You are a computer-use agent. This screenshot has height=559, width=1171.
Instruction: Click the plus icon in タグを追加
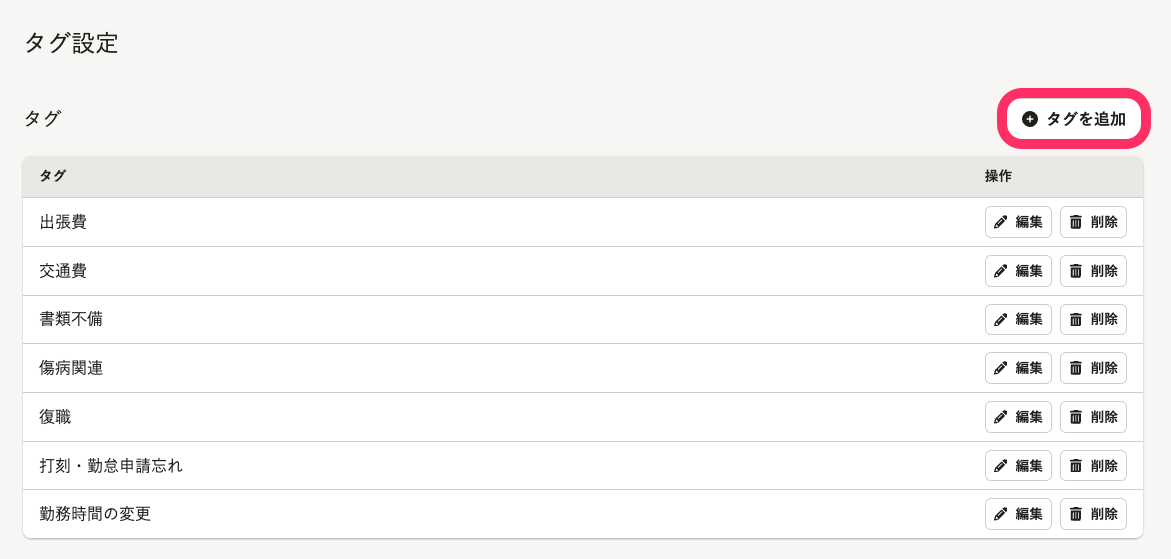pos(1030,119)
